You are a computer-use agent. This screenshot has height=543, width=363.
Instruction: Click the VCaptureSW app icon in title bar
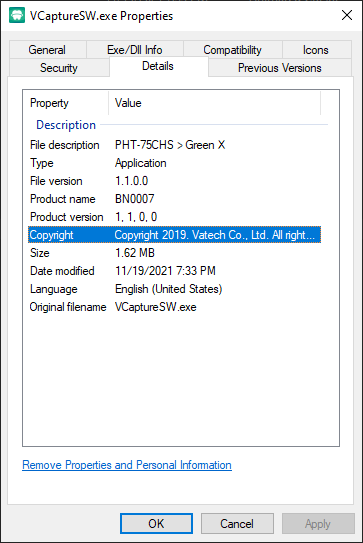[17, 16]
